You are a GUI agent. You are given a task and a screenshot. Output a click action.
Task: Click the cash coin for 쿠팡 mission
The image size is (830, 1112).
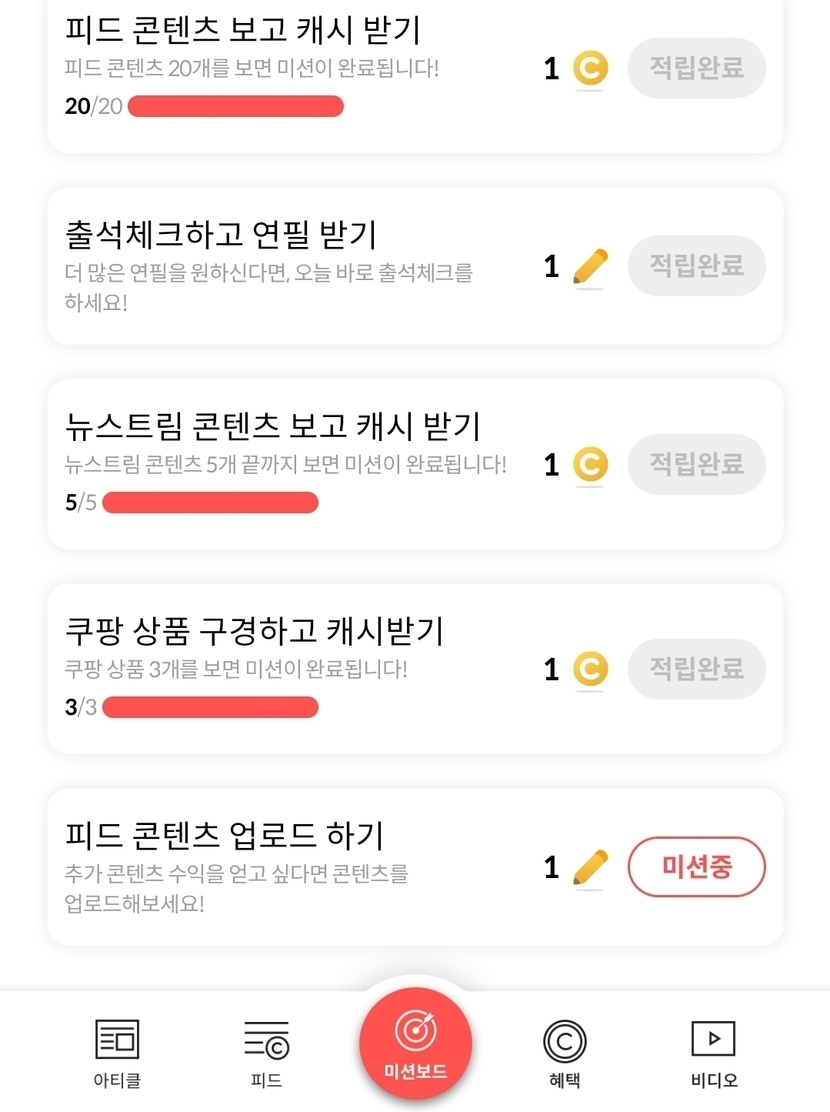click(590, 669)
